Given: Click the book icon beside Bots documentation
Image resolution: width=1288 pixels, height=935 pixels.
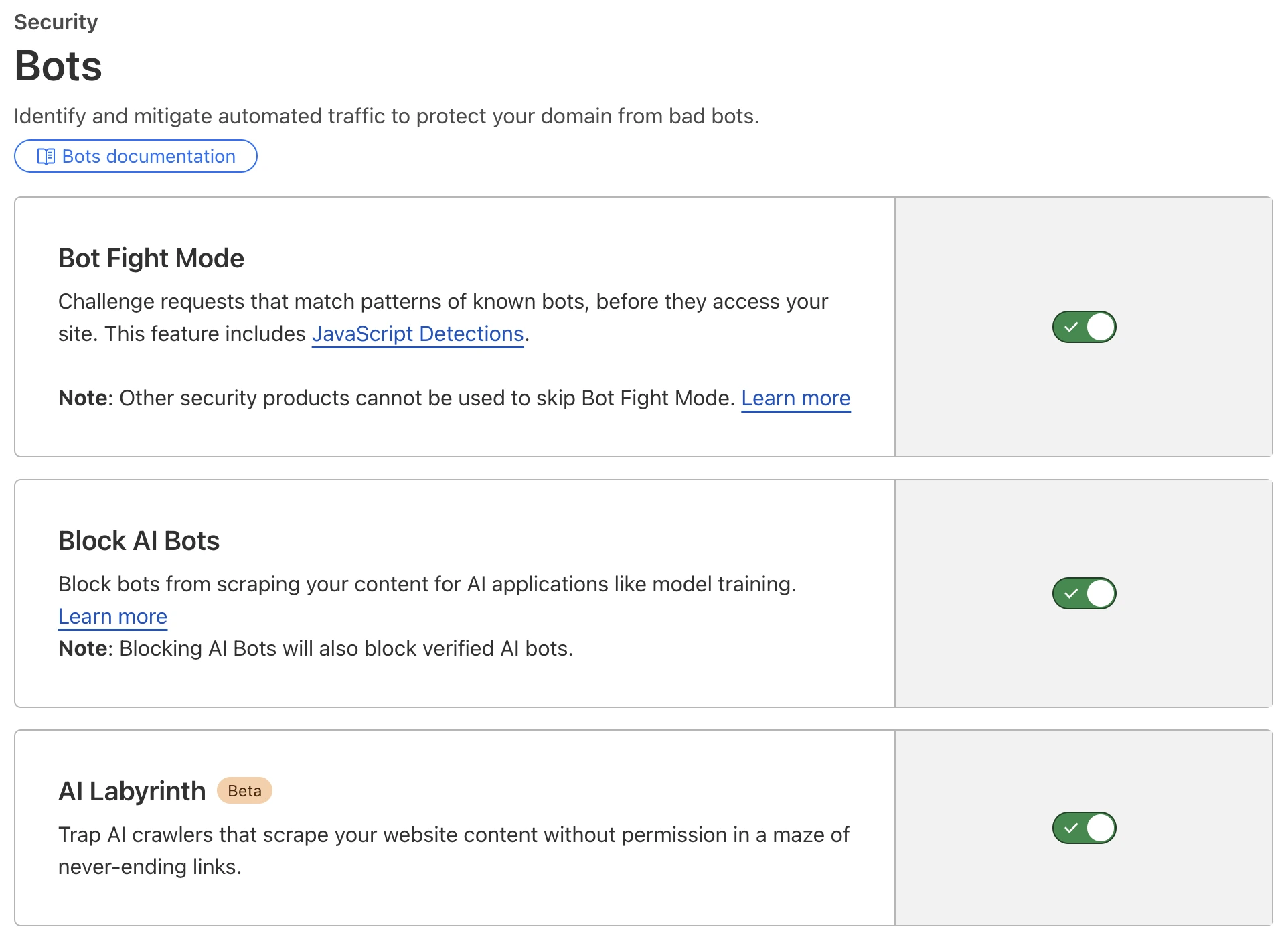Looking at the screenshot, I should (x=46, y=157).
